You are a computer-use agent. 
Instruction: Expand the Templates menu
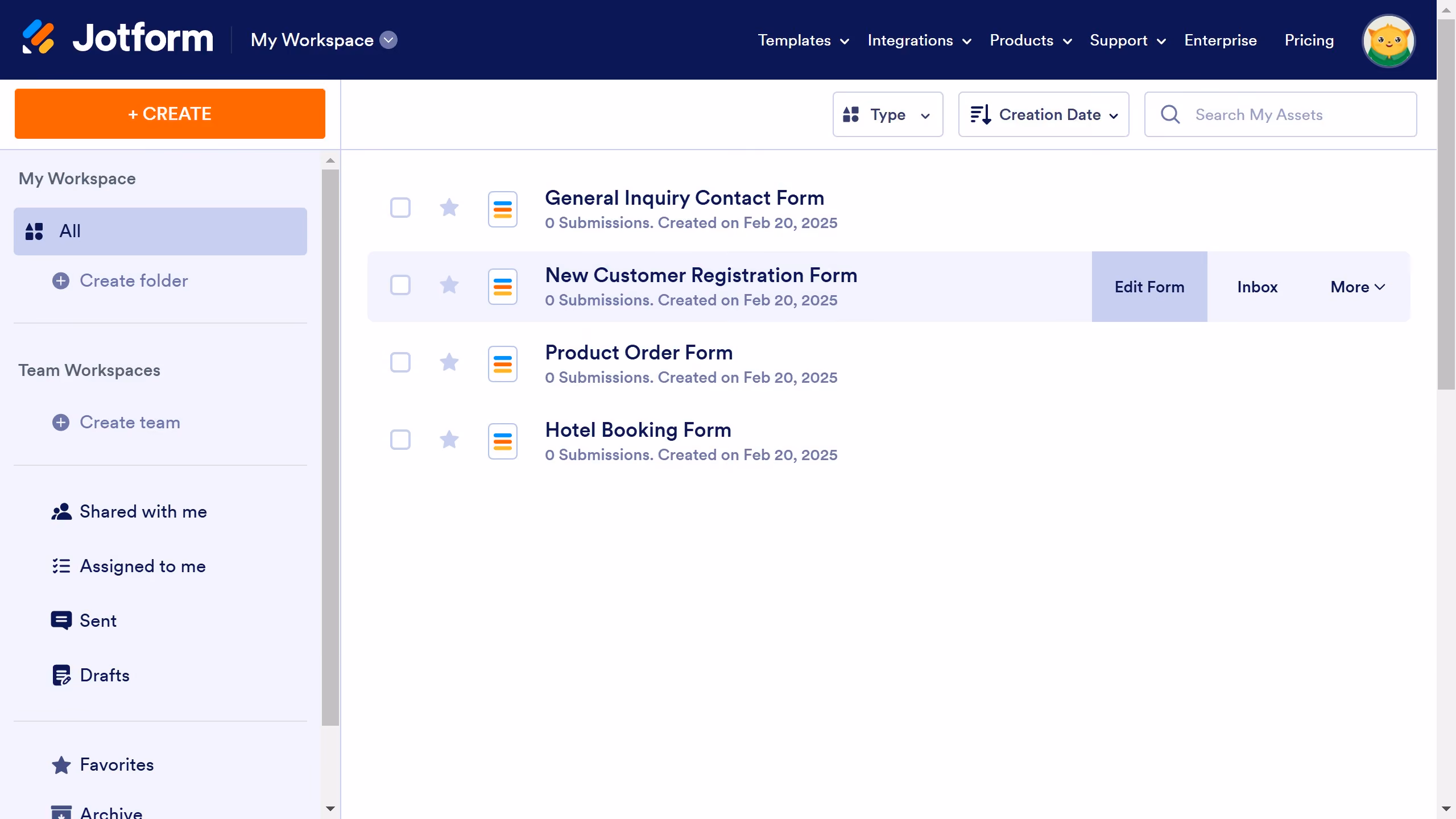[x=804, y=40]
